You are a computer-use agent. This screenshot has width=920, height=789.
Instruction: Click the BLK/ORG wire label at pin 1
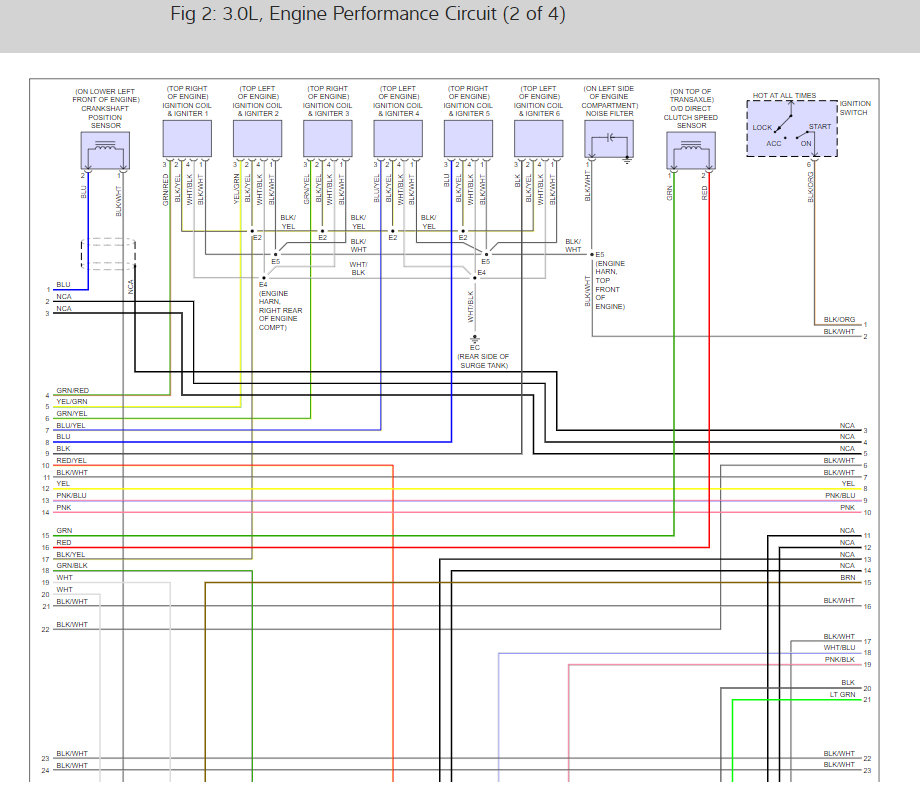click(839, 320)
